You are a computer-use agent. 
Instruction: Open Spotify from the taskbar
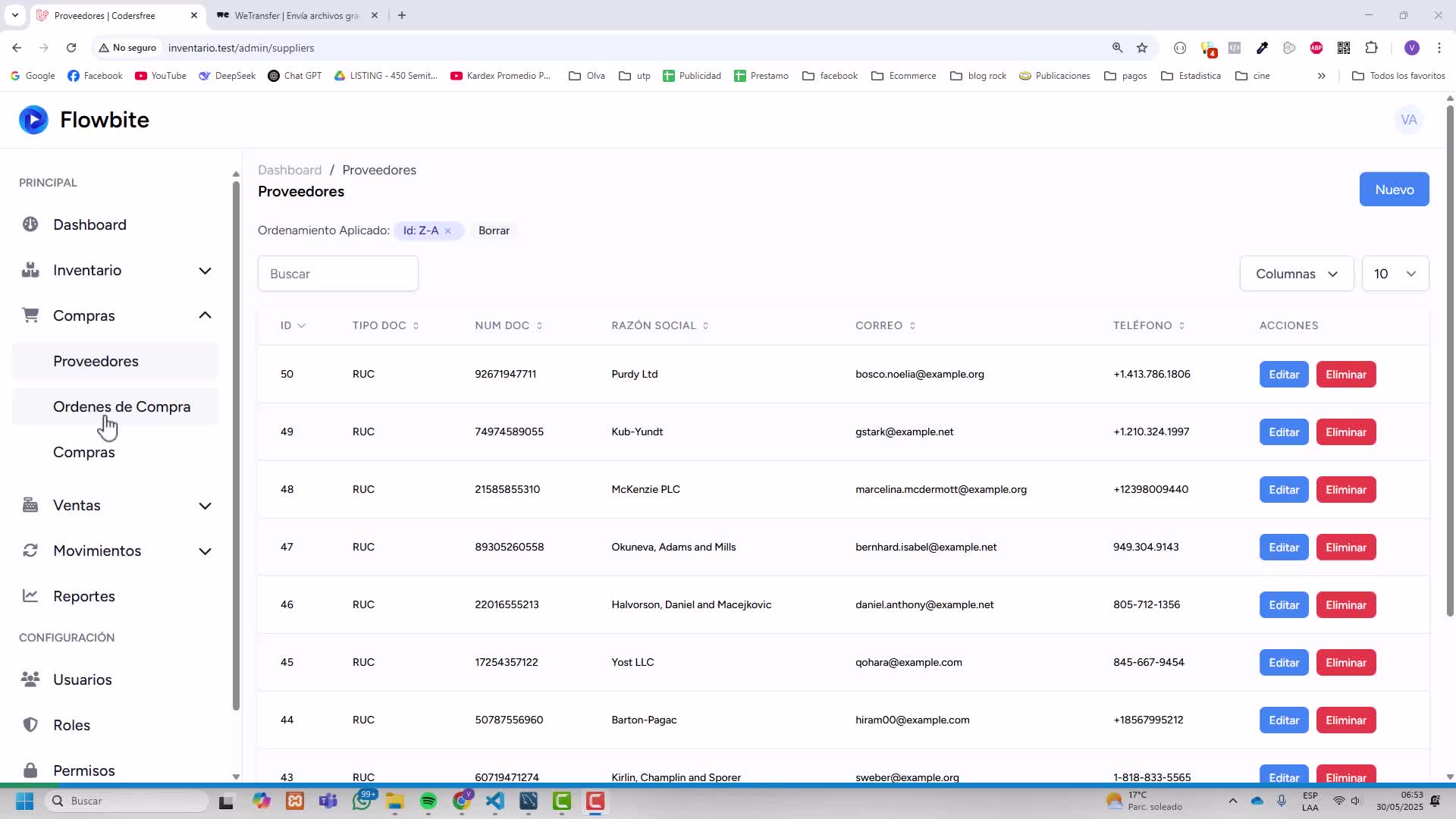(x=428, y=802)
